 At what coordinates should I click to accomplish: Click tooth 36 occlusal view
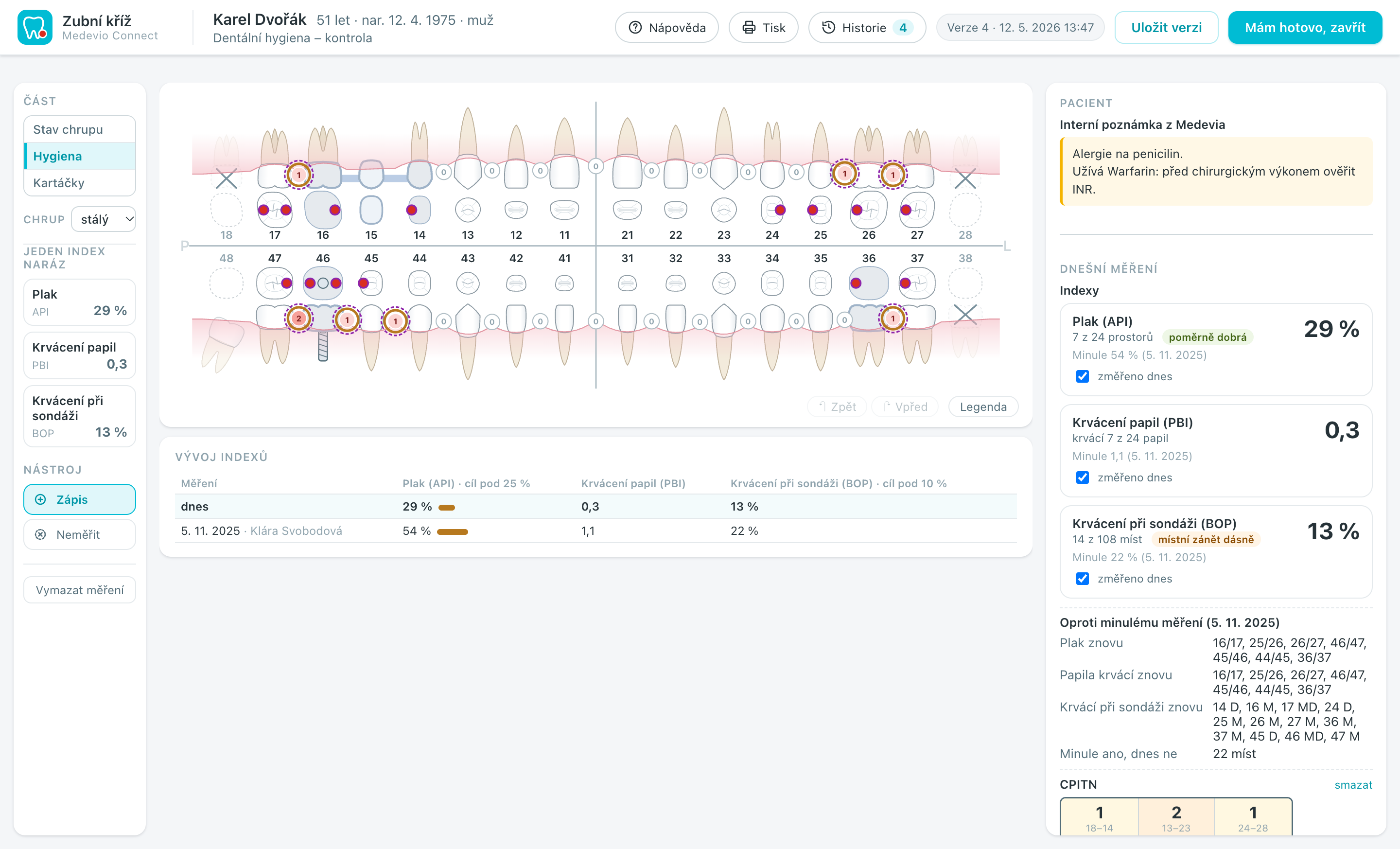(x=868, y=283)
